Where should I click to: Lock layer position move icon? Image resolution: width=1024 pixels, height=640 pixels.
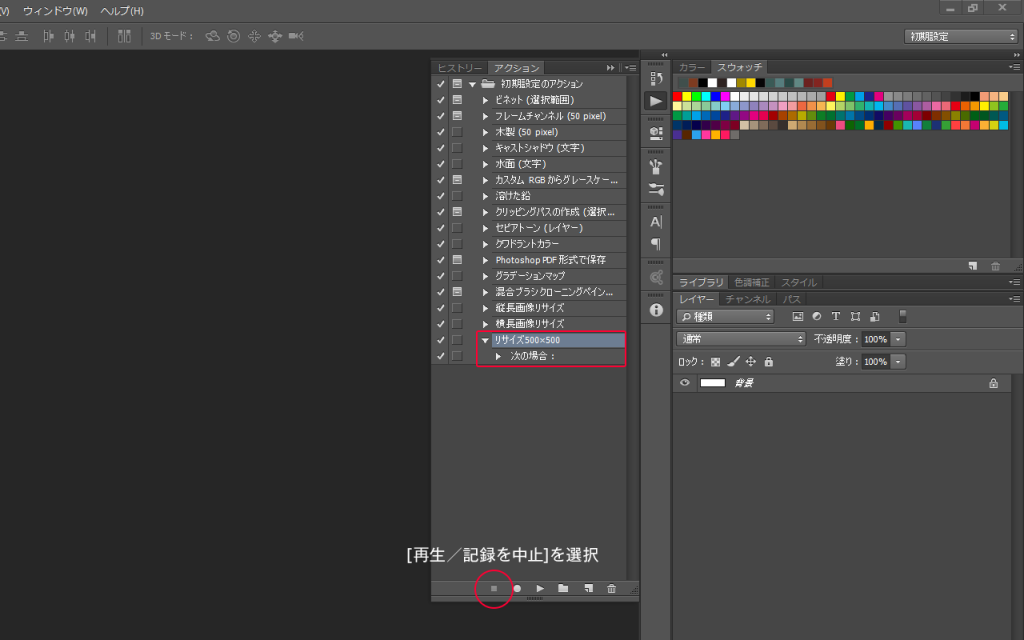751,362
